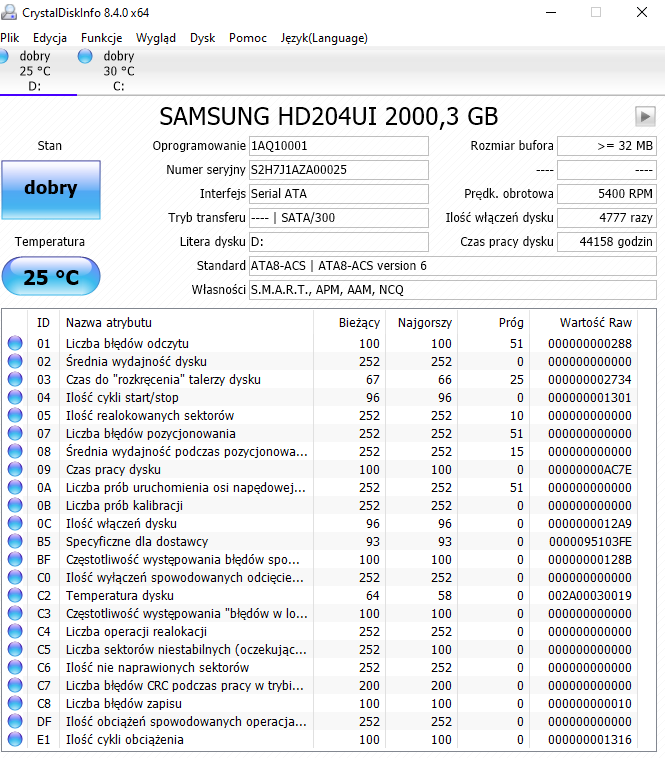Click the 25 °C temperature indicator
Viewport: 665px width, 758px height.
51,277
